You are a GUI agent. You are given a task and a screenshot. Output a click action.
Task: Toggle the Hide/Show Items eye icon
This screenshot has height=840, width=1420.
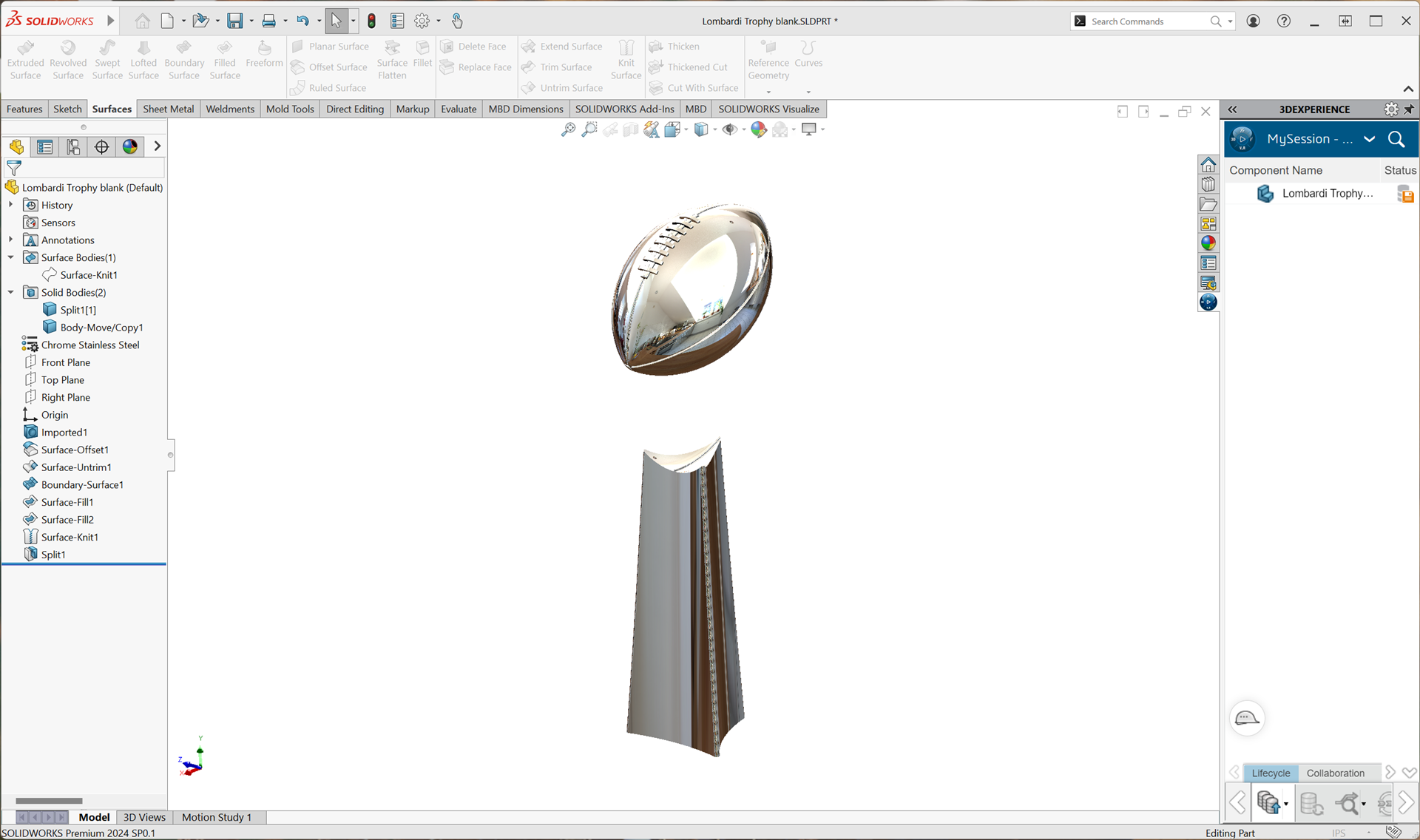pos(729,130)
